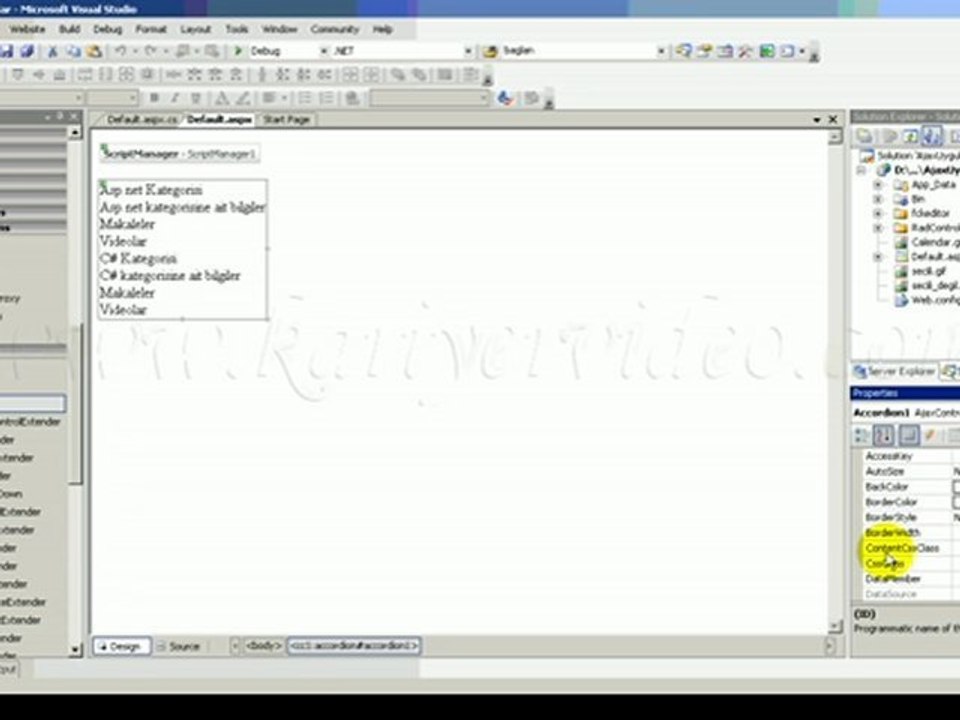Expand the fckeditor folder node
This screenshot has height=720, width=960.
tap(878, 213)
